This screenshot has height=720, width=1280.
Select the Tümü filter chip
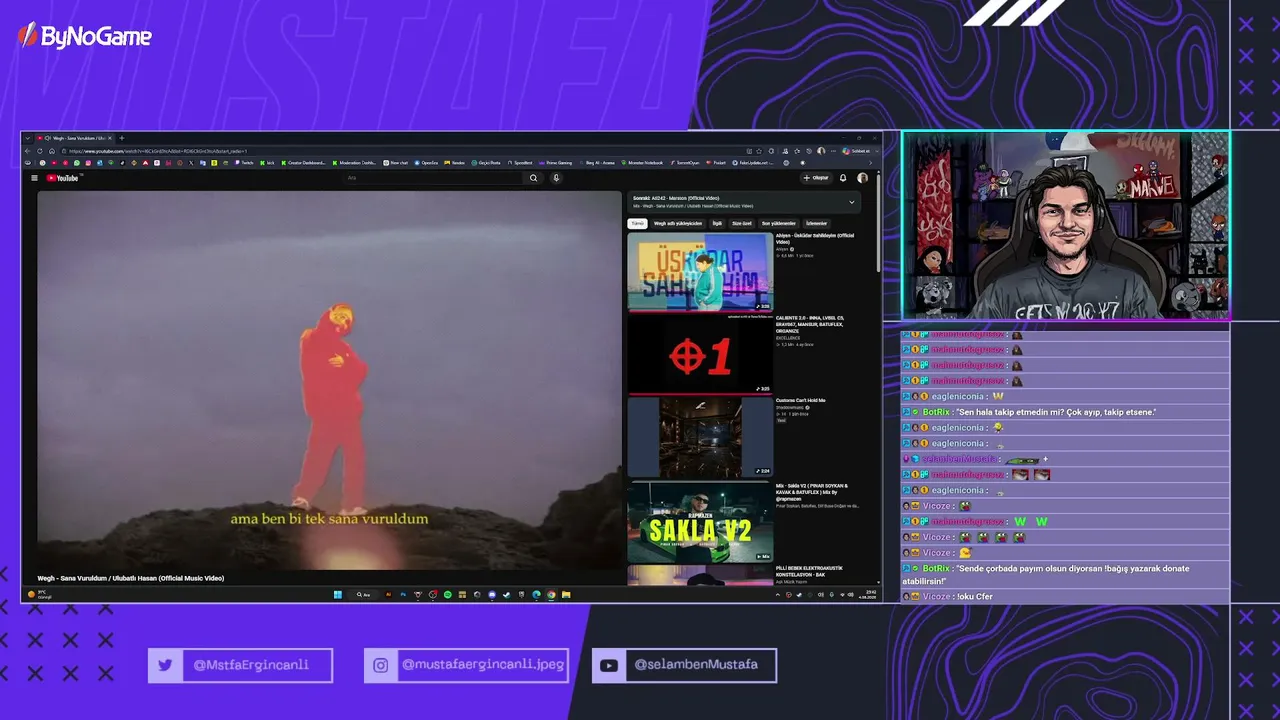637,224
